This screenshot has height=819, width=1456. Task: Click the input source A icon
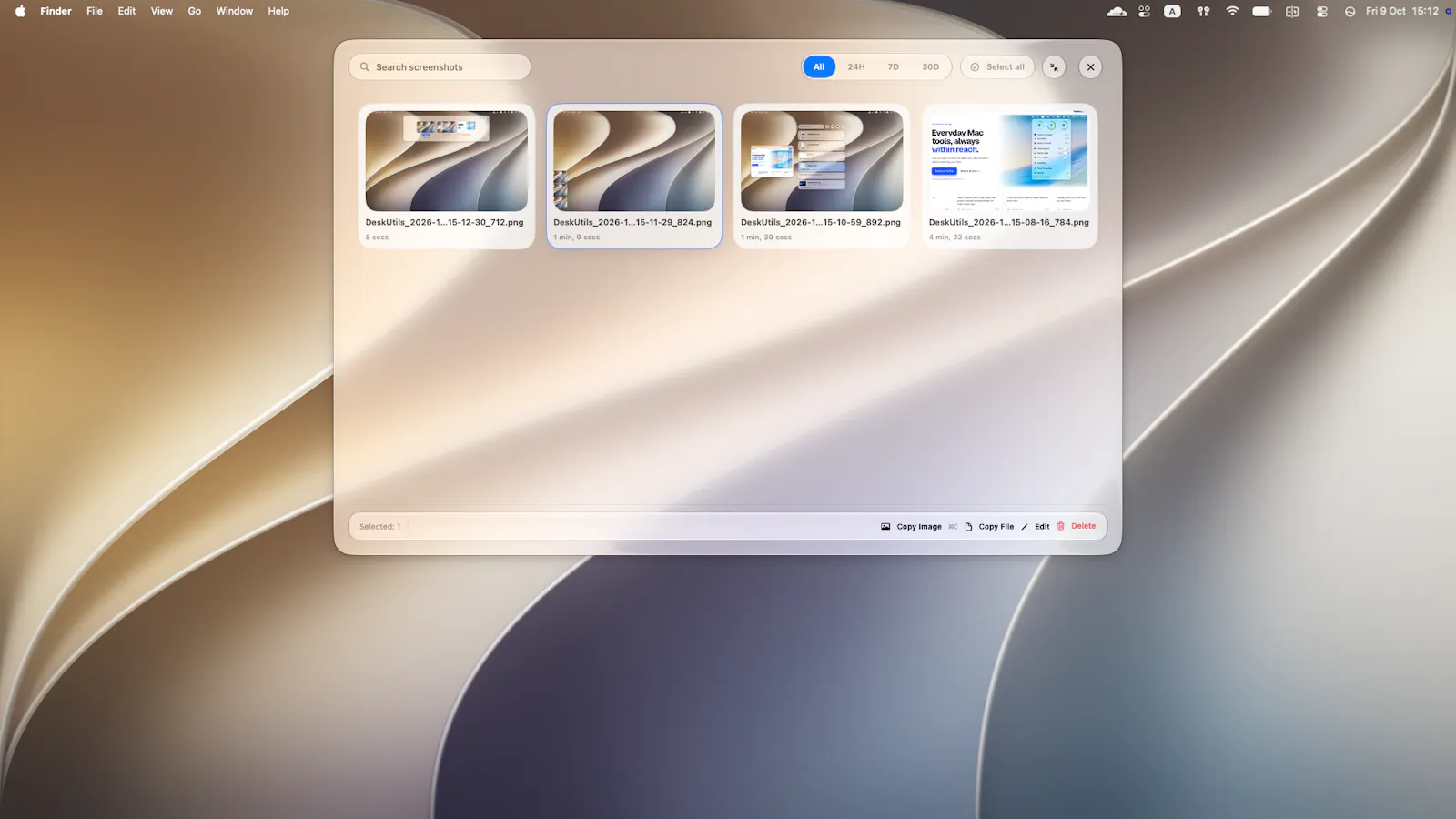pos(1172,11)
